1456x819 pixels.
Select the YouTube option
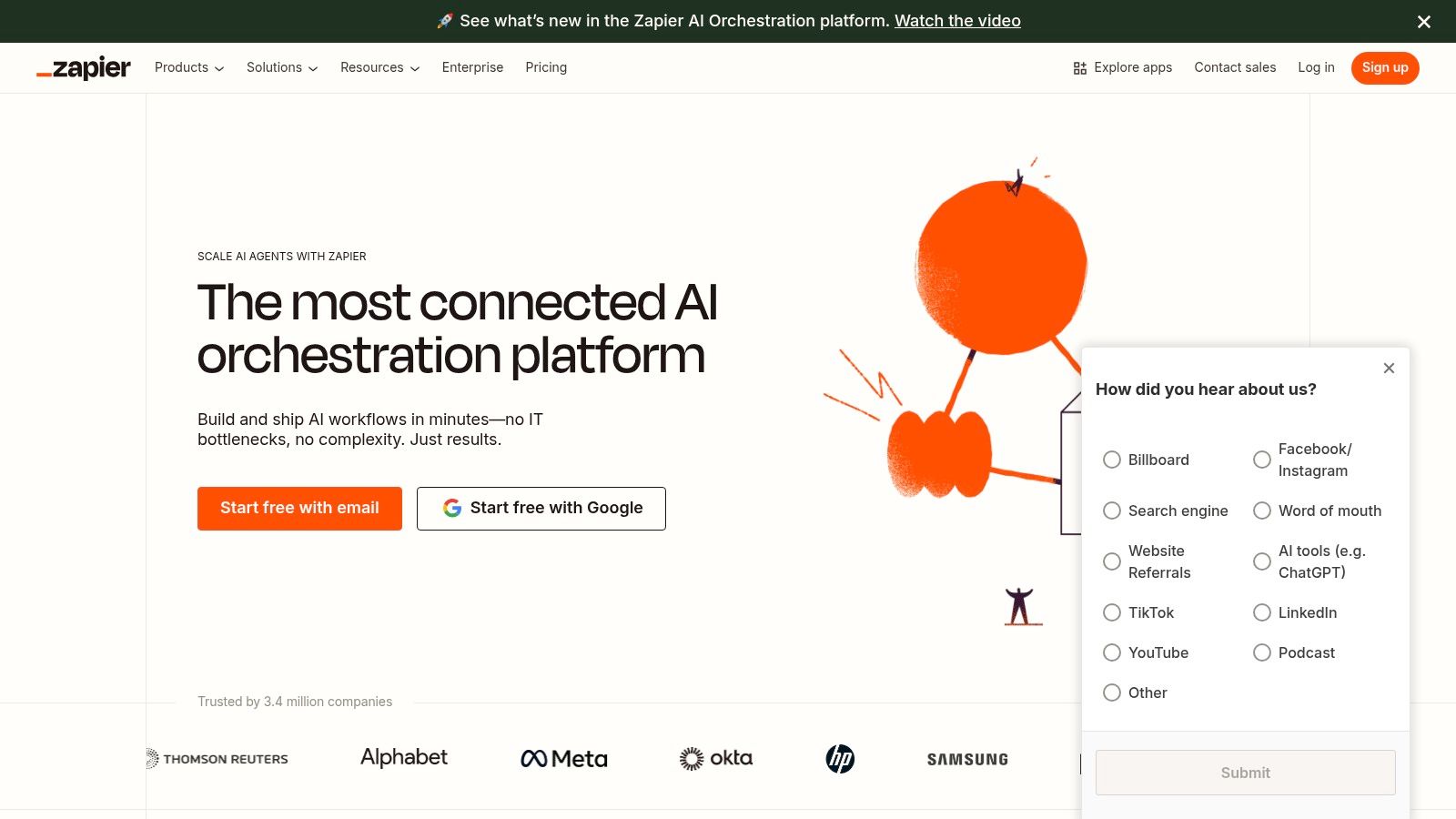[x=1112, y=652]
